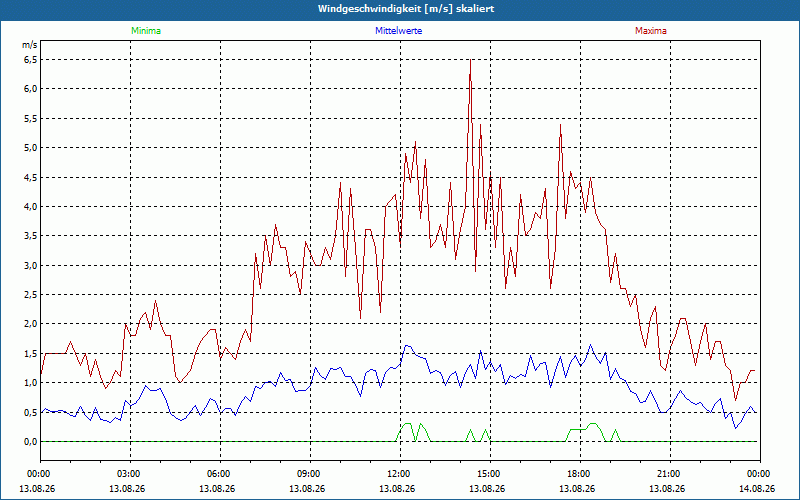
Task: Click the 1,0 y-axis value
Action: point(31,383)
